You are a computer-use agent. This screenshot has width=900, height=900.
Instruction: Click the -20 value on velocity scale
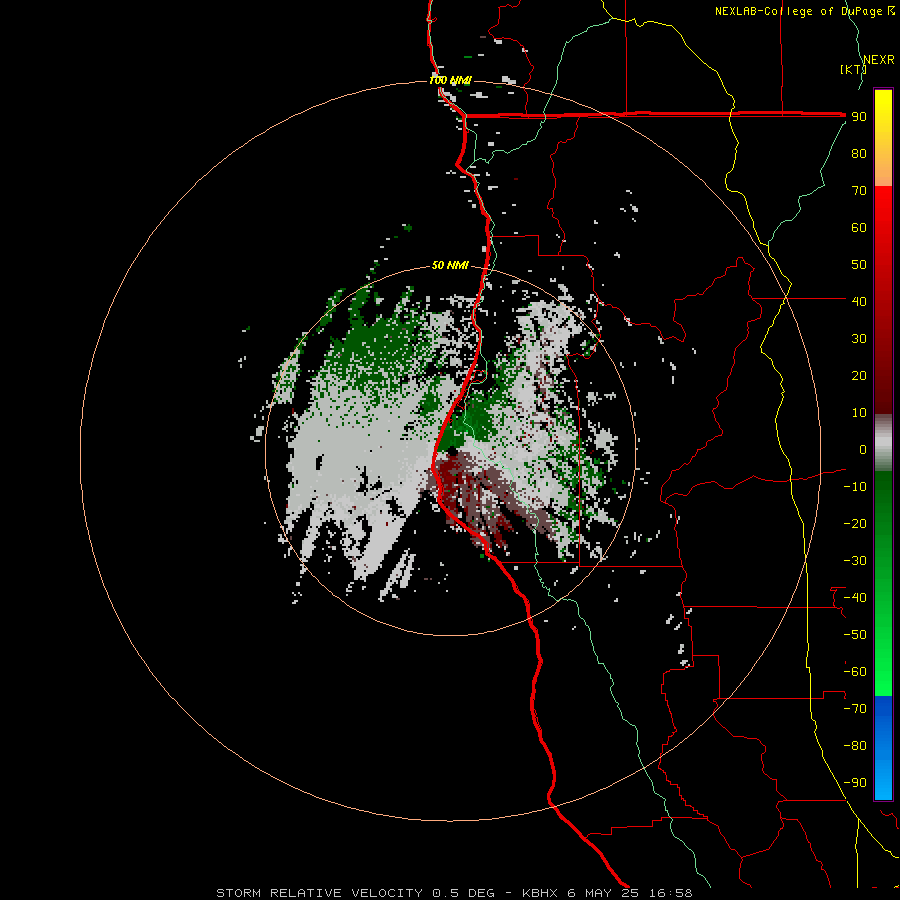[855, 523]
